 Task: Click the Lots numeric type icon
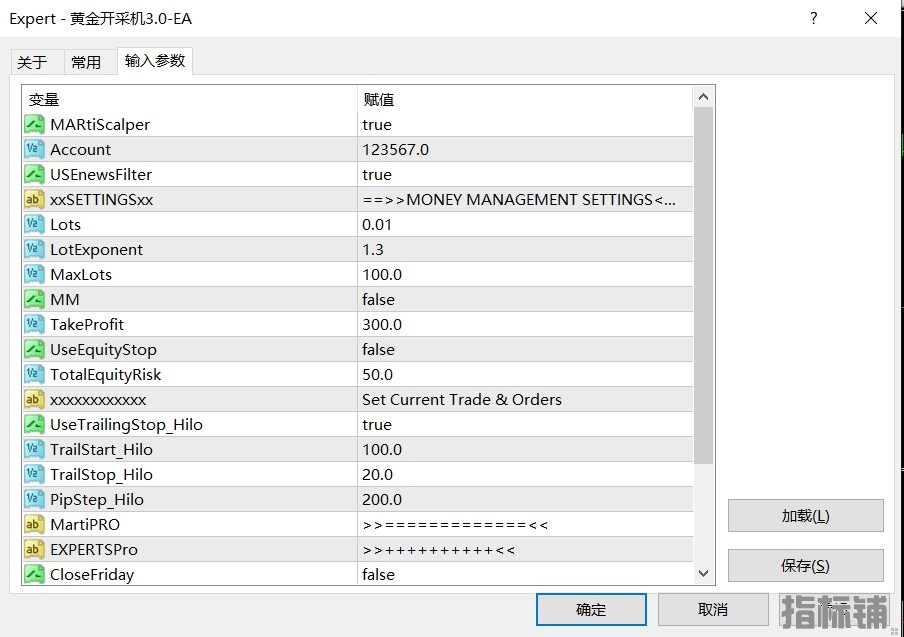click(x=34, y=224)
